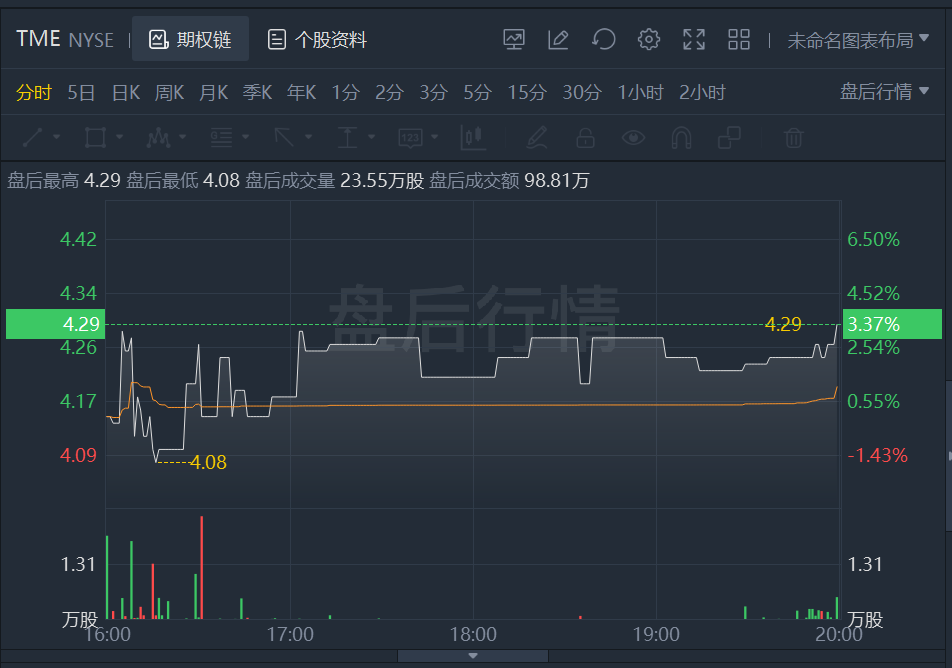This screenshot has width=952, height=668.
Task: Switch to the 月K chart
Action: point(214,92)
